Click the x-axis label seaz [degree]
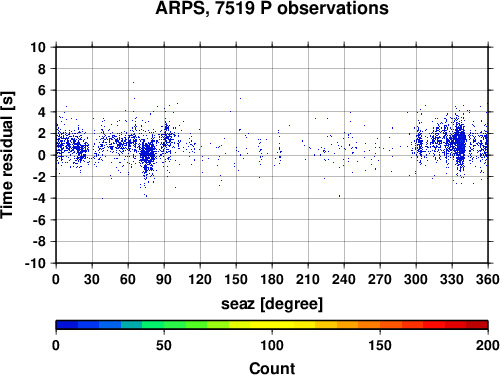 point(272,304)
